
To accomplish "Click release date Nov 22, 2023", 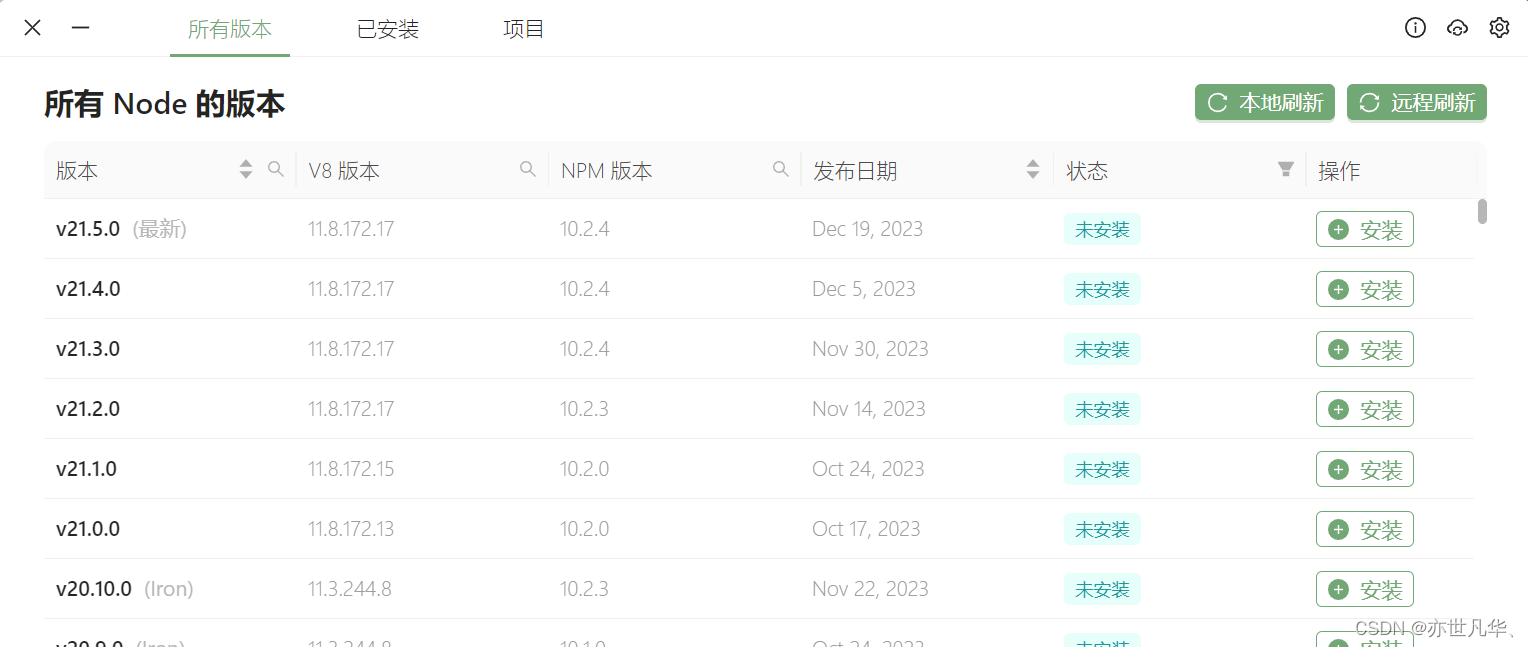I will (x=870, y=589).
